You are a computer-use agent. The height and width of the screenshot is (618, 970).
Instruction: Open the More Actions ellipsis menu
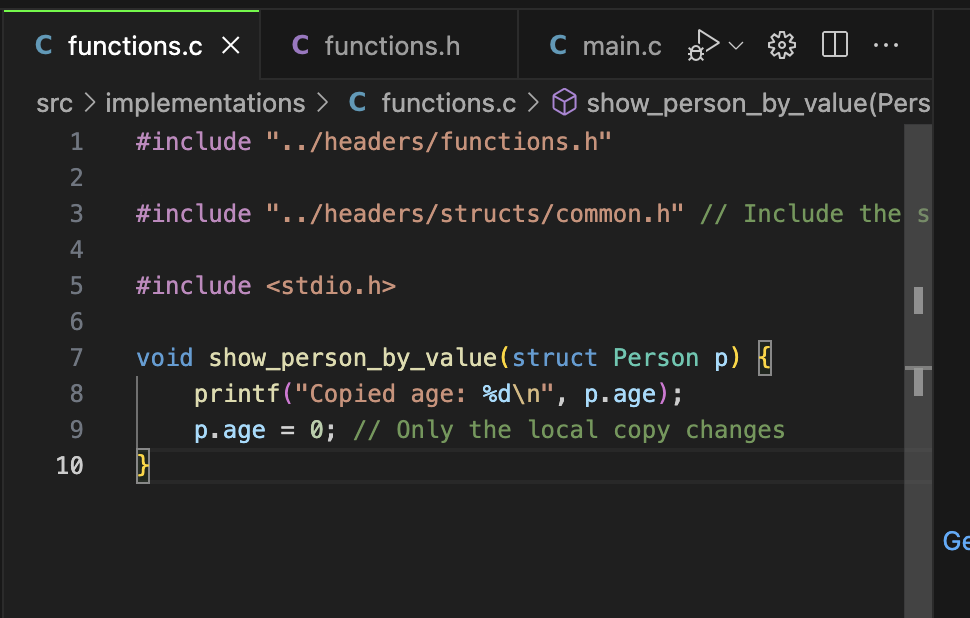(886, 45)
